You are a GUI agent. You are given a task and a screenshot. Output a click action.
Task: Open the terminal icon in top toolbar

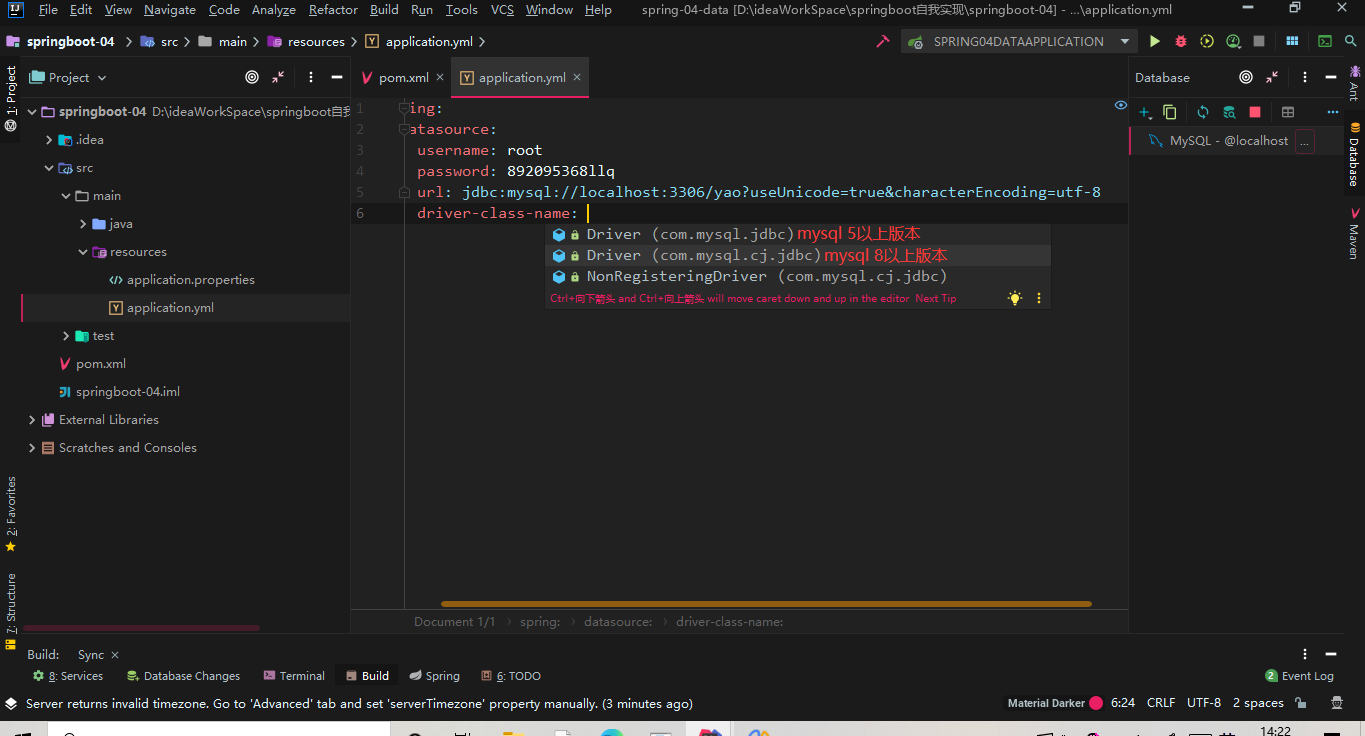click(1325, 41)
